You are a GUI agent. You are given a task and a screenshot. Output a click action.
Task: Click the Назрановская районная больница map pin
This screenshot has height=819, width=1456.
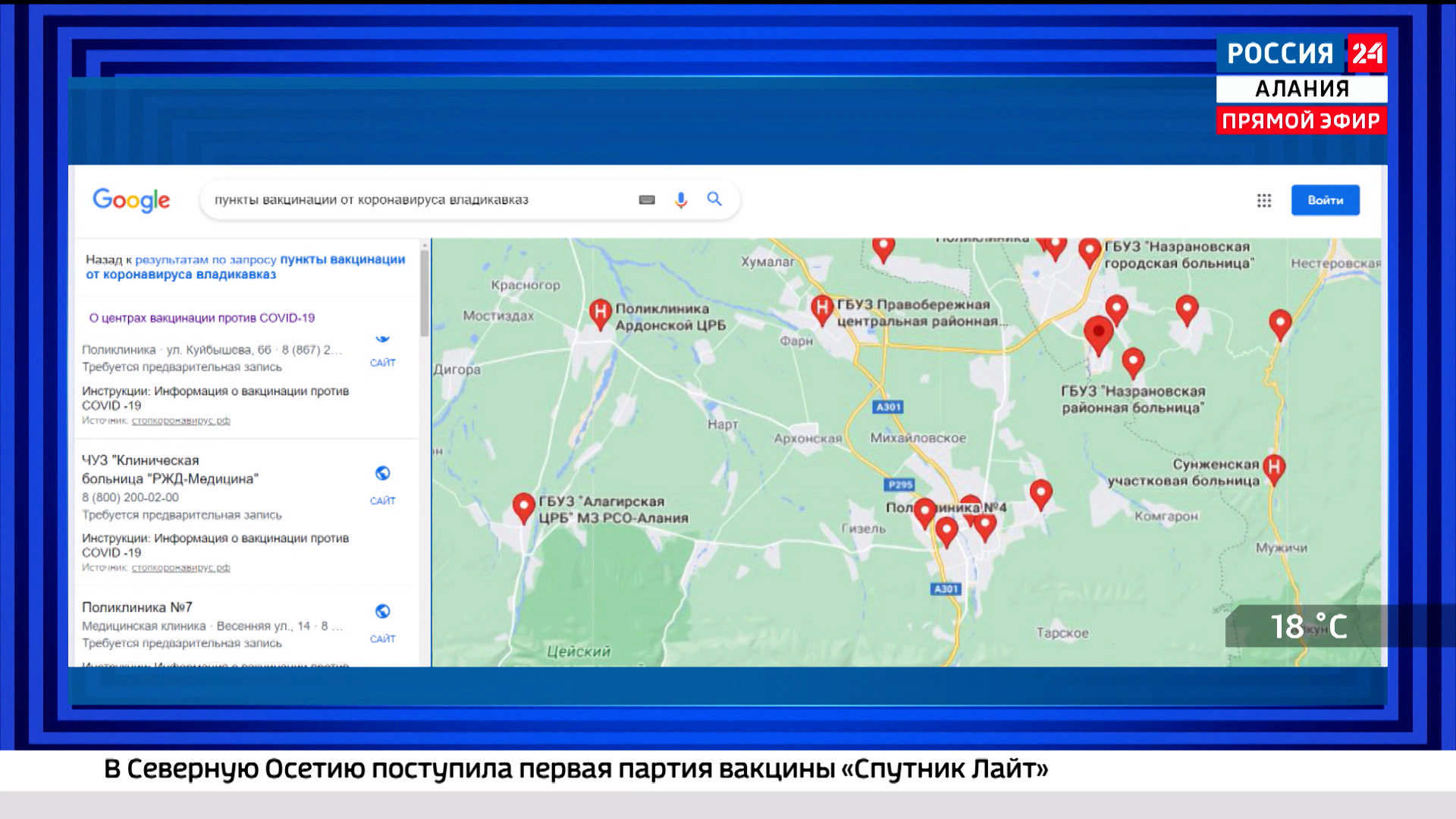1133,363
